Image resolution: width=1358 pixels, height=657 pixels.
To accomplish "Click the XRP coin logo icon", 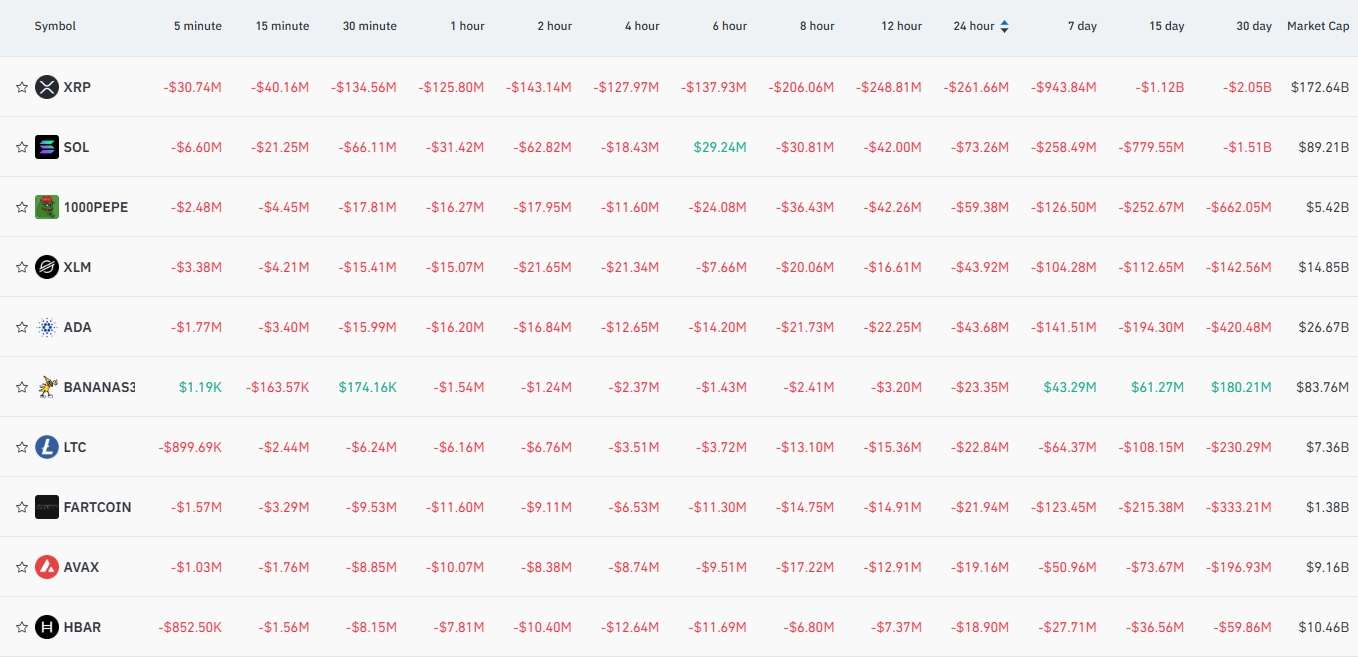I will pos(47,87).
